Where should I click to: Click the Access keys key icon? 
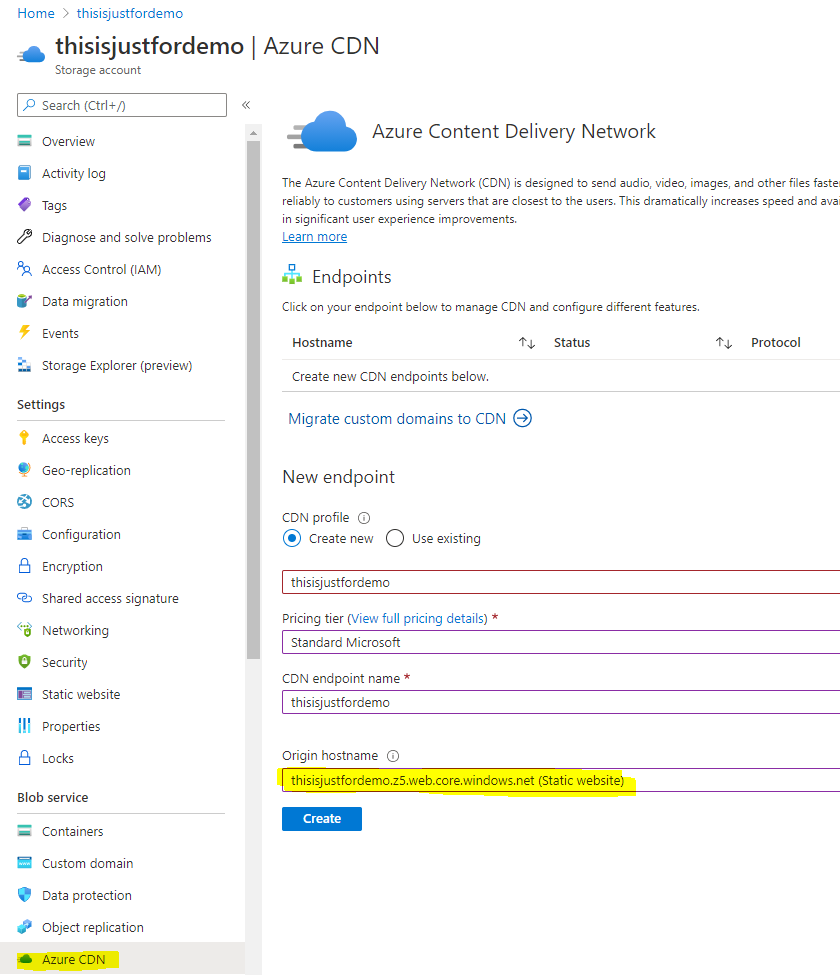tap(24, 438)
